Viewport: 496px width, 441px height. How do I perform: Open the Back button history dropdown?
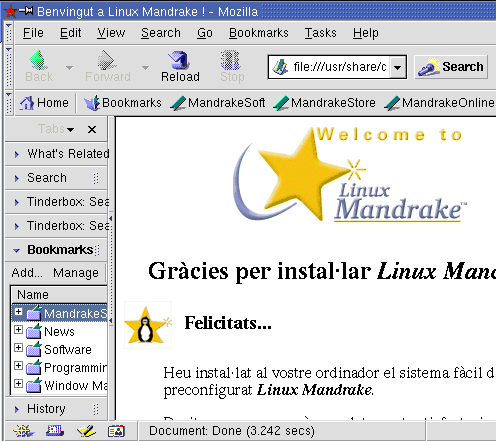coord(69,68)
